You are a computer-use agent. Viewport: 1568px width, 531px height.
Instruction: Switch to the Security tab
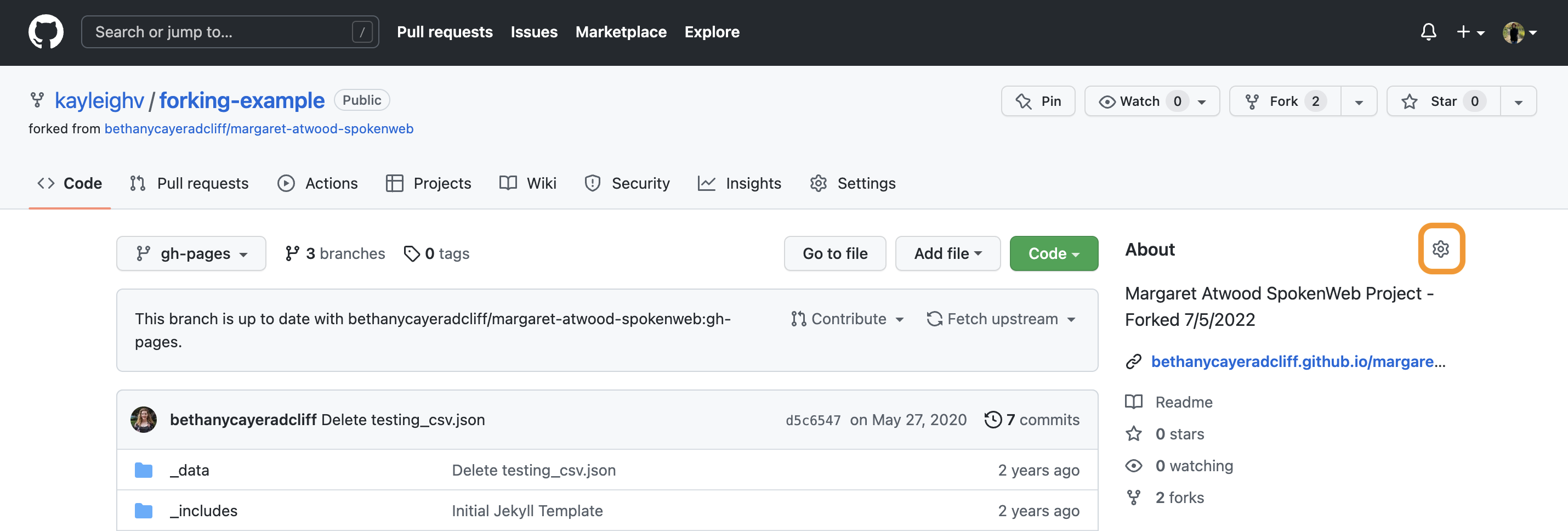(626, 183)
